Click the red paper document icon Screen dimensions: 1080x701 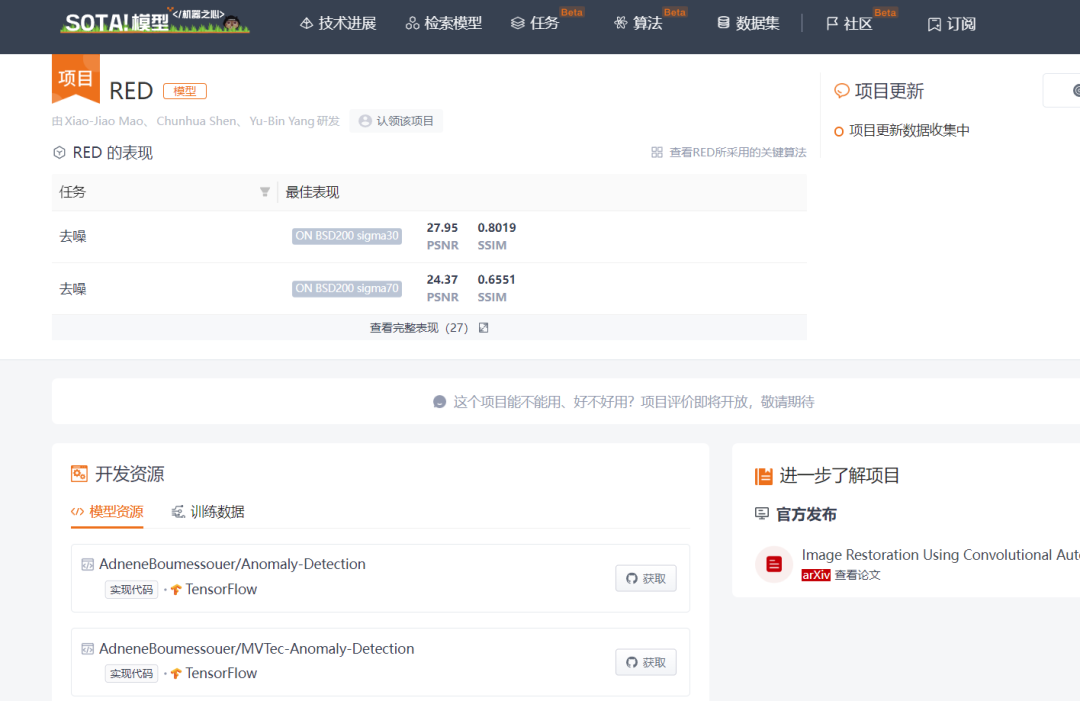pyautogui.click(x=774, y=565)
